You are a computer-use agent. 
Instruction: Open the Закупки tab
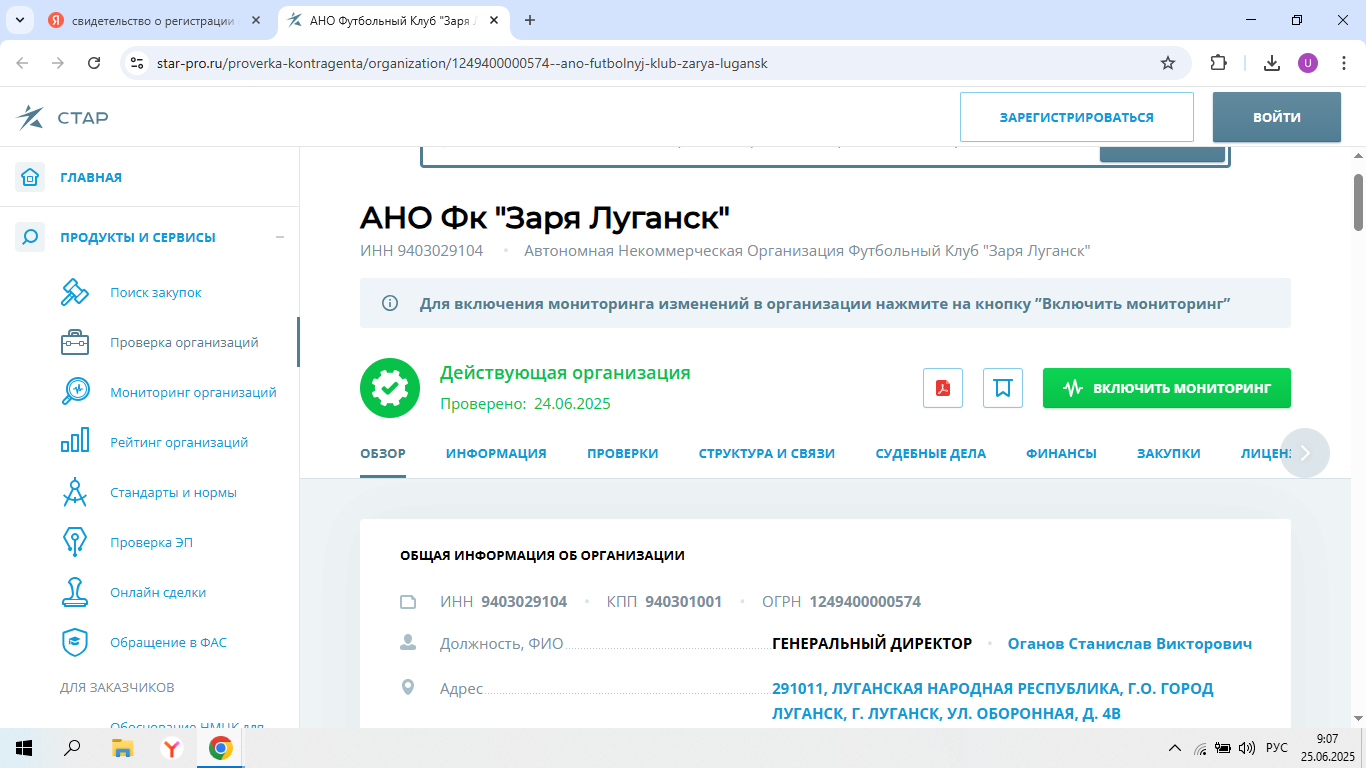pos(1169,453)
